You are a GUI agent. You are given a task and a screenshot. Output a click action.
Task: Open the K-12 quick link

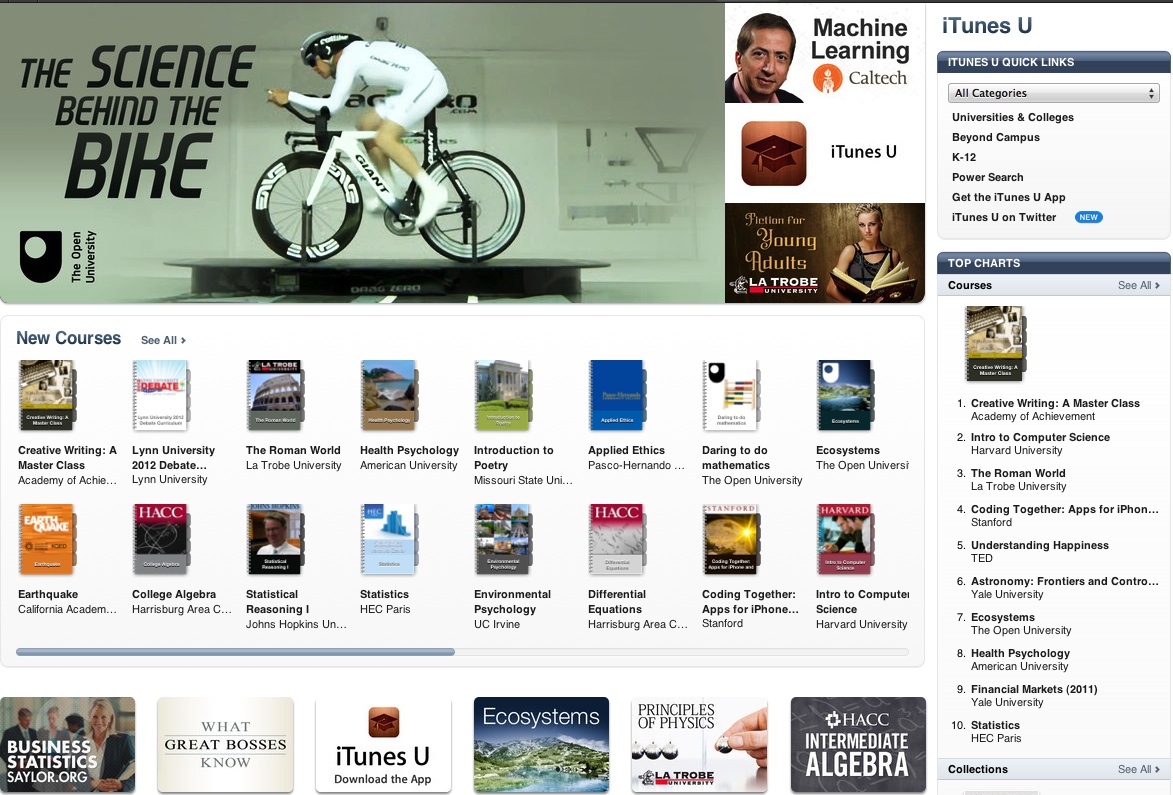pos(964,158)
